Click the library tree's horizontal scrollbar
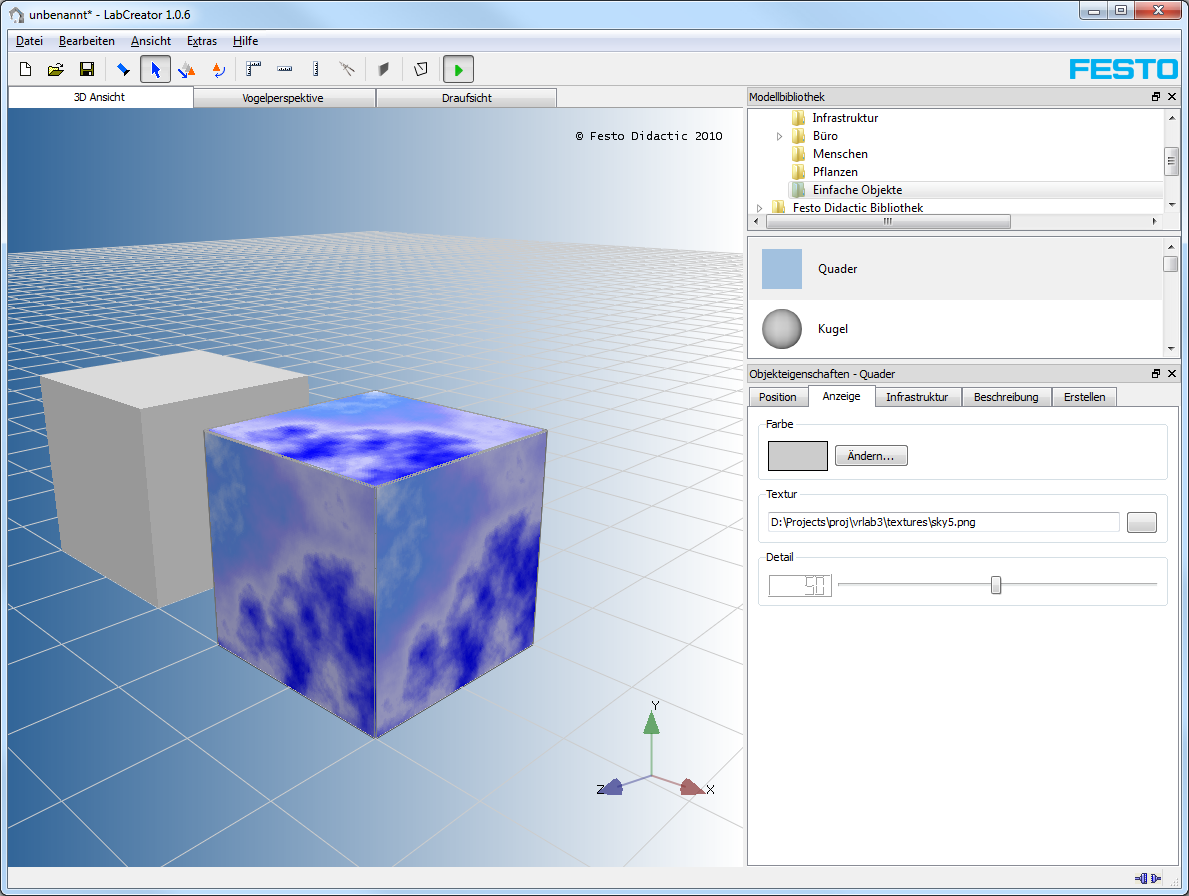1189x896 pixels. click(888, 222)
